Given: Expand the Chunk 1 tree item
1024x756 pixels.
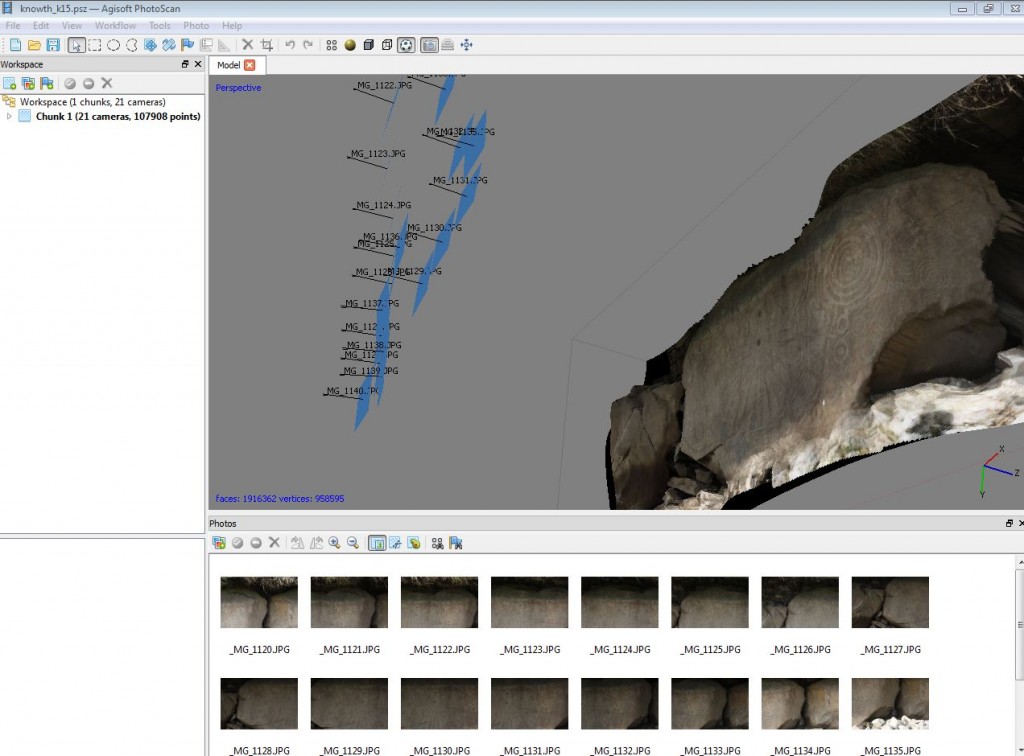Looking at the screenshot, I should point(9,116).
